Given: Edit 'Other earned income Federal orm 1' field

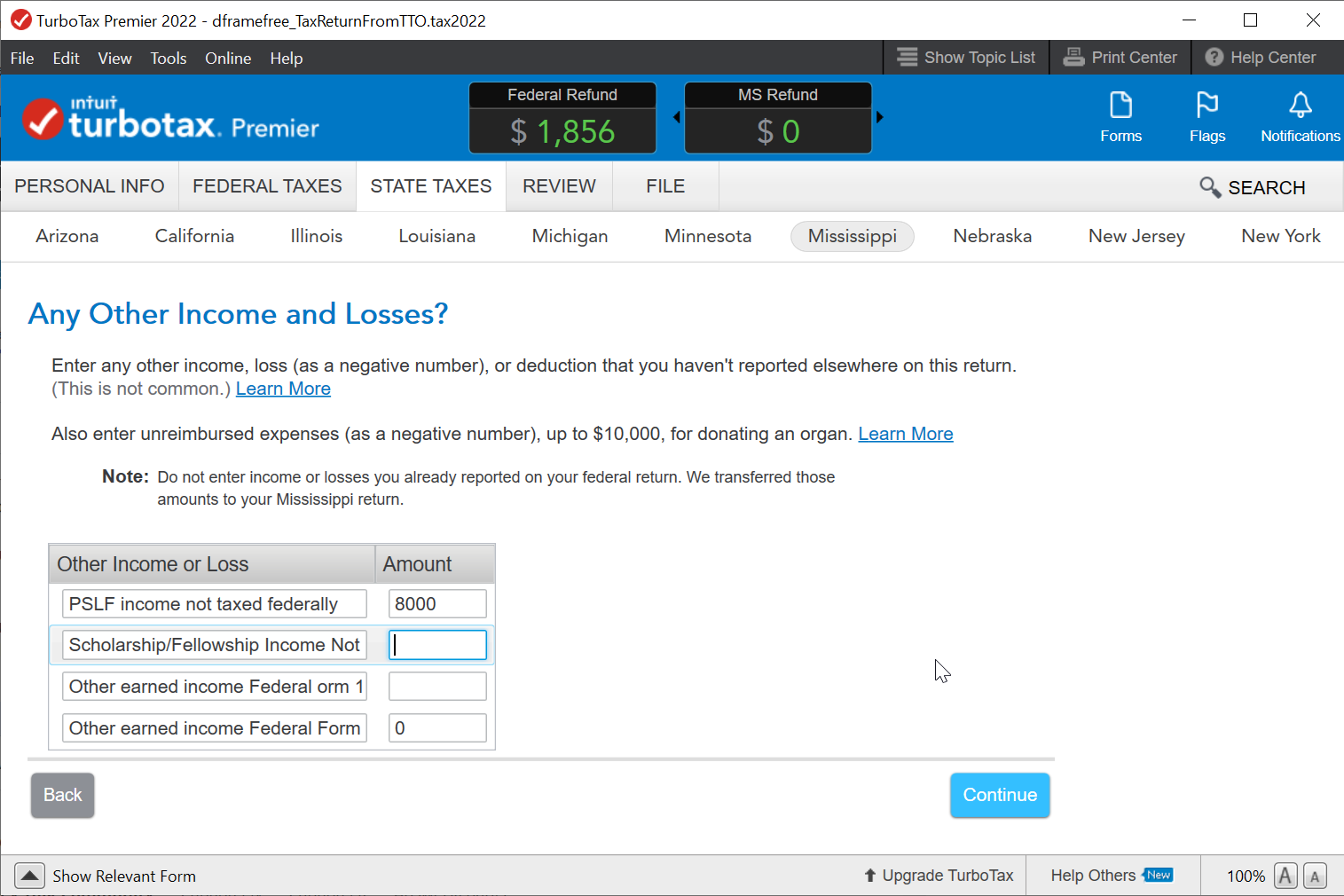Looking at the screenshot, I should 215,687.
